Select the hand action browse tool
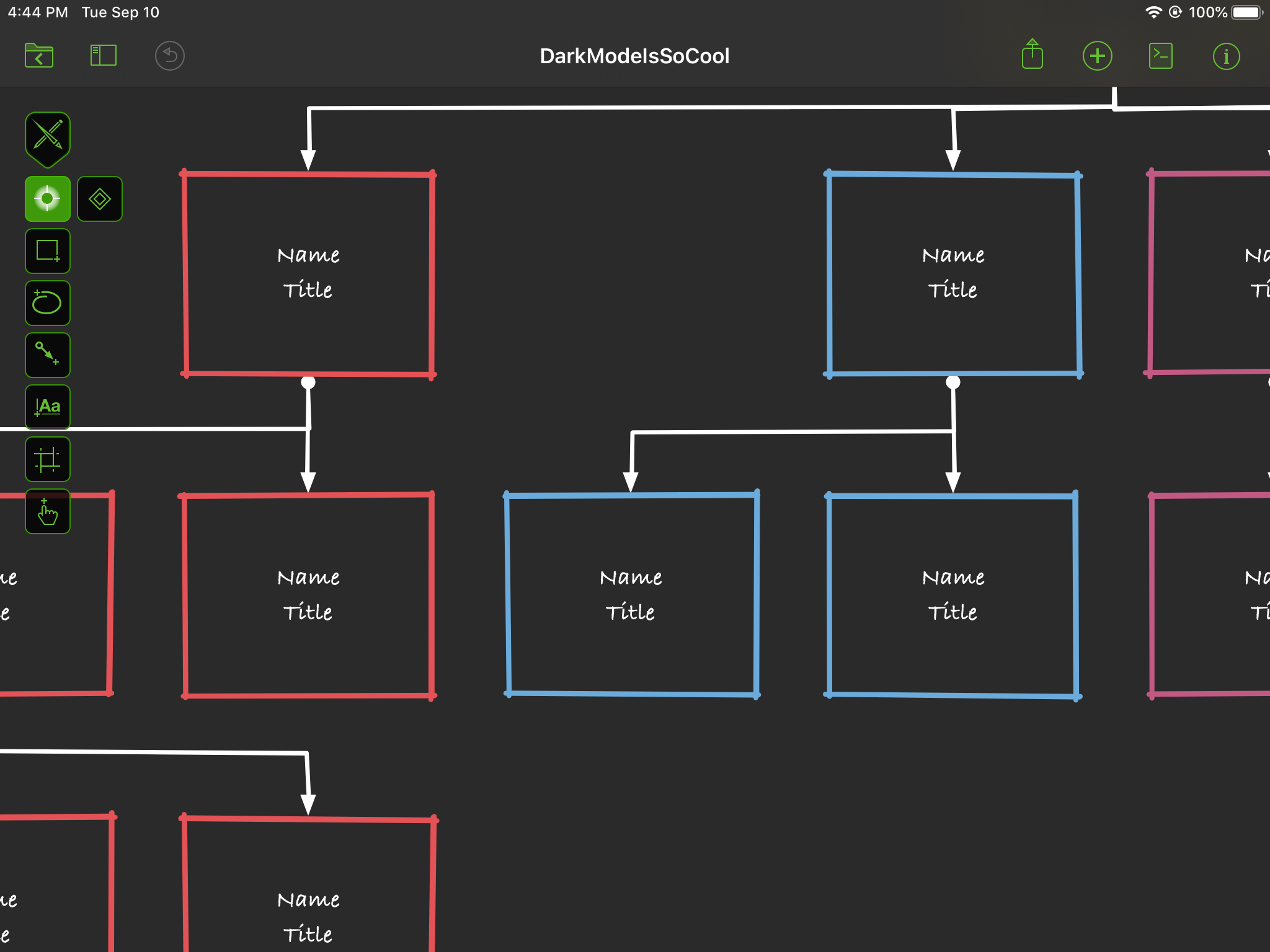1270x952 pixels. (48, 511)
